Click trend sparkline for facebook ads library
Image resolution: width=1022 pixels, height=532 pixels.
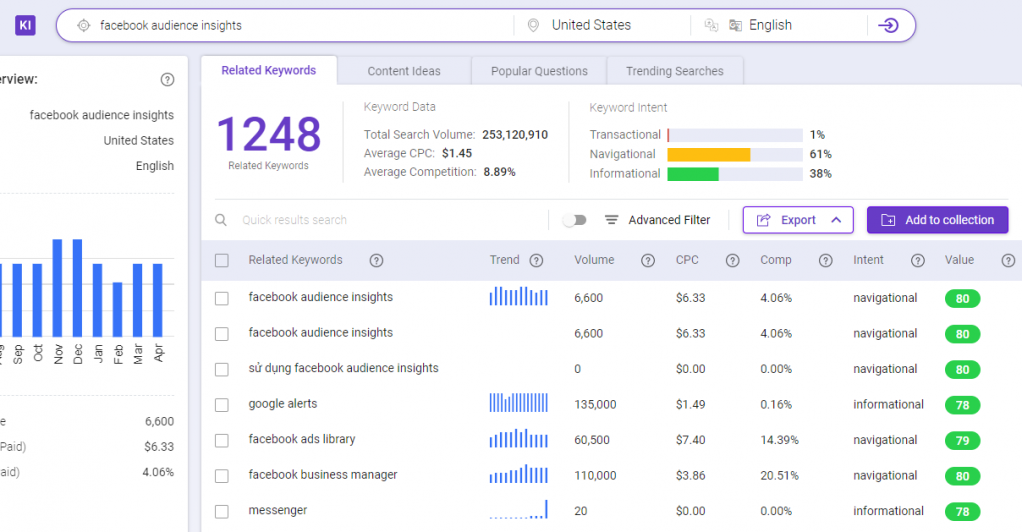click(x=519, y=438)
